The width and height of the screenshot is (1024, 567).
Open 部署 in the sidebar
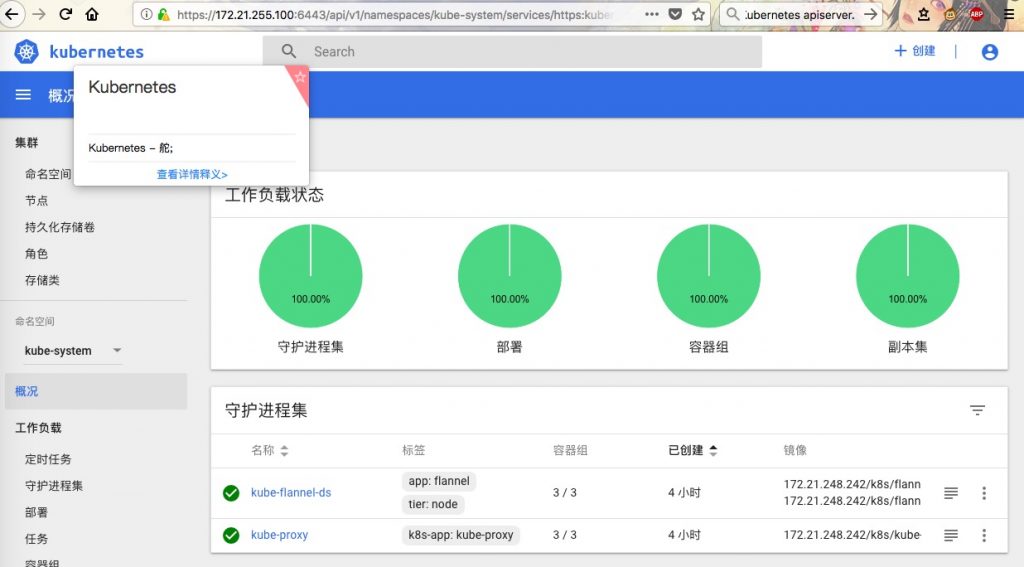pyautogui.click(x=37, y=512)
